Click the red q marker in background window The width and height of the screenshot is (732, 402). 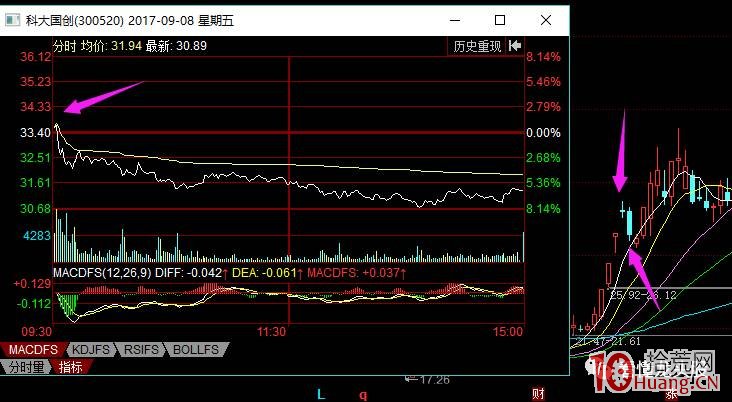[363, 395]
